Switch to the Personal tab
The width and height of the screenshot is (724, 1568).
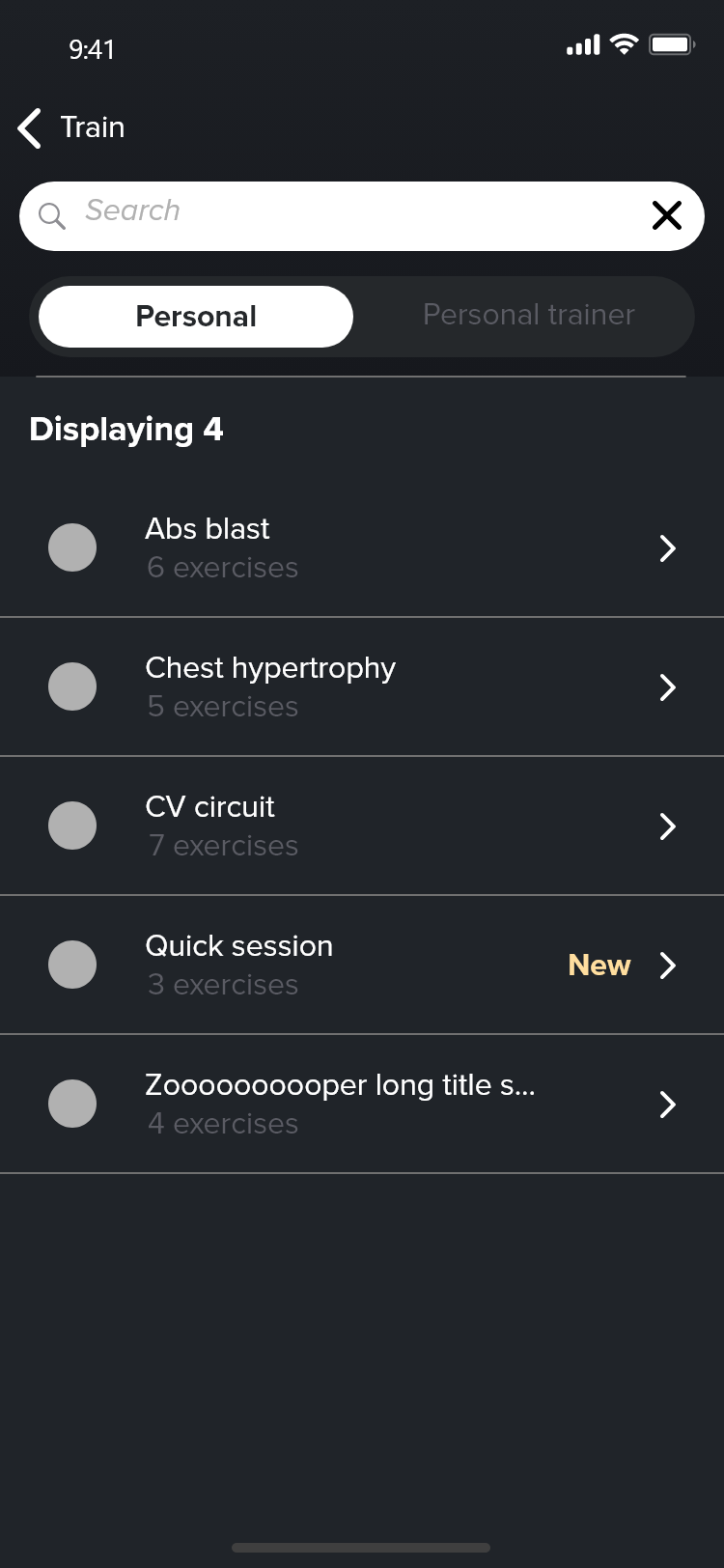(x=196, y=317)
